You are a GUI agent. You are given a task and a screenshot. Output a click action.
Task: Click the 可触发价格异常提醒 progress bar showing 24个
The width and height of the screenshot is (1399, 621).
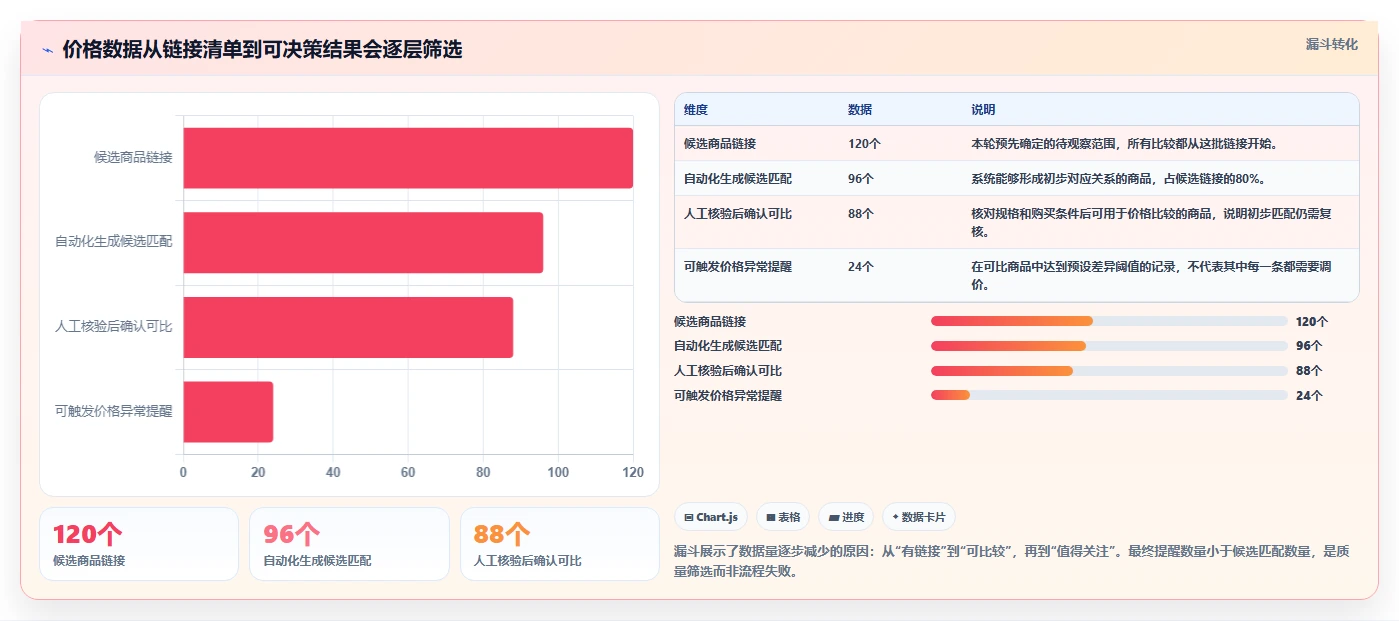(1109, 395)
